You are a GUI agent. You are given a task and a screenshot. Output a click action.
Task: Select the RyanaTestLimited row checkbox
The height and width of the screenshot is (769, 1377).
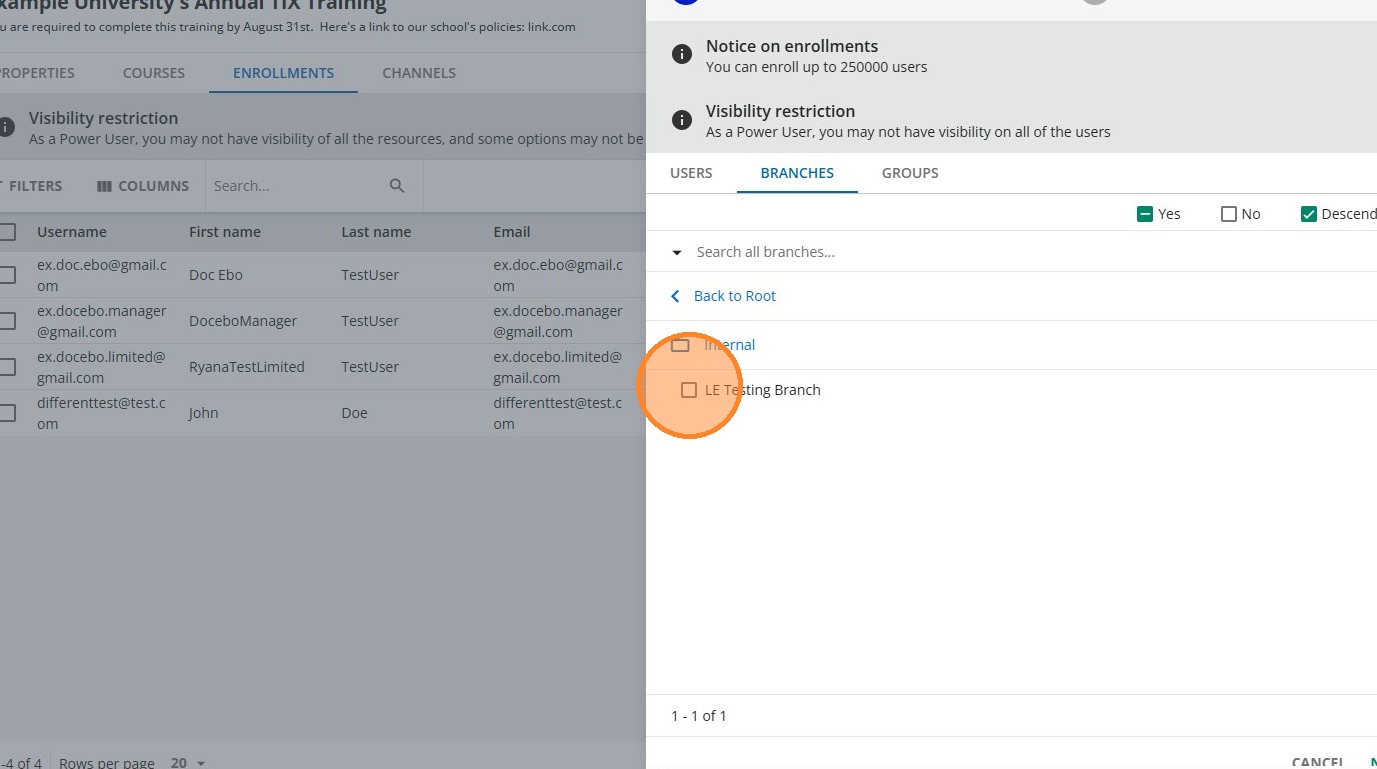click(8, 367)
